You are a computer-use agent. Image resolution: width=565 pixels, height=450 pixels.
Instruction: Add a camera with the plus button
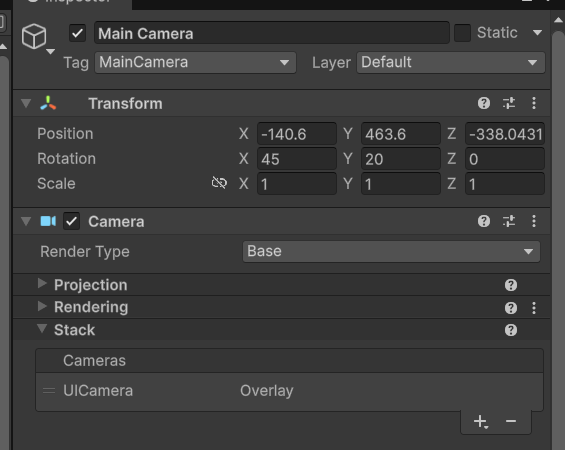(480, 422)
